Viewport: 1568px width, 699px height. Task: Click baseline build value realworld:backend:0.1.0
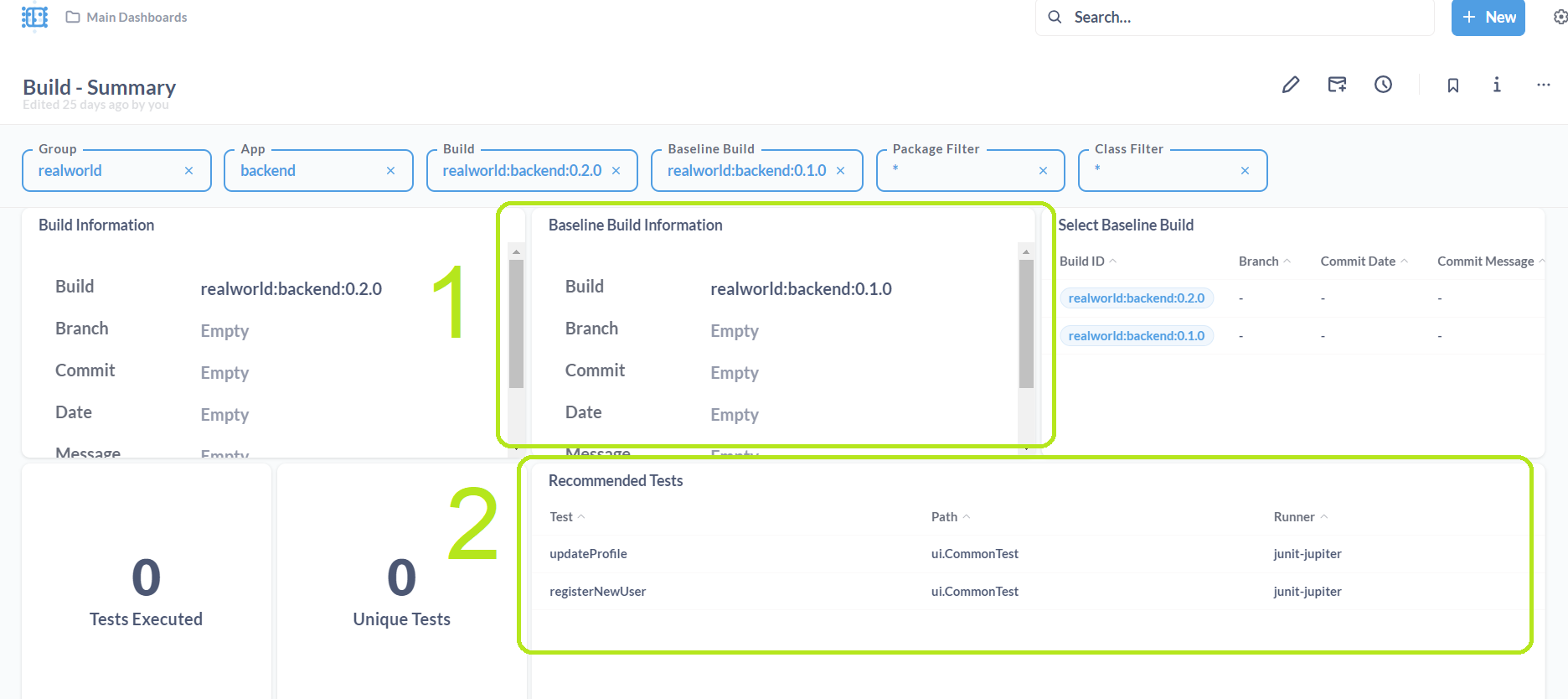(x=801, y=288)
